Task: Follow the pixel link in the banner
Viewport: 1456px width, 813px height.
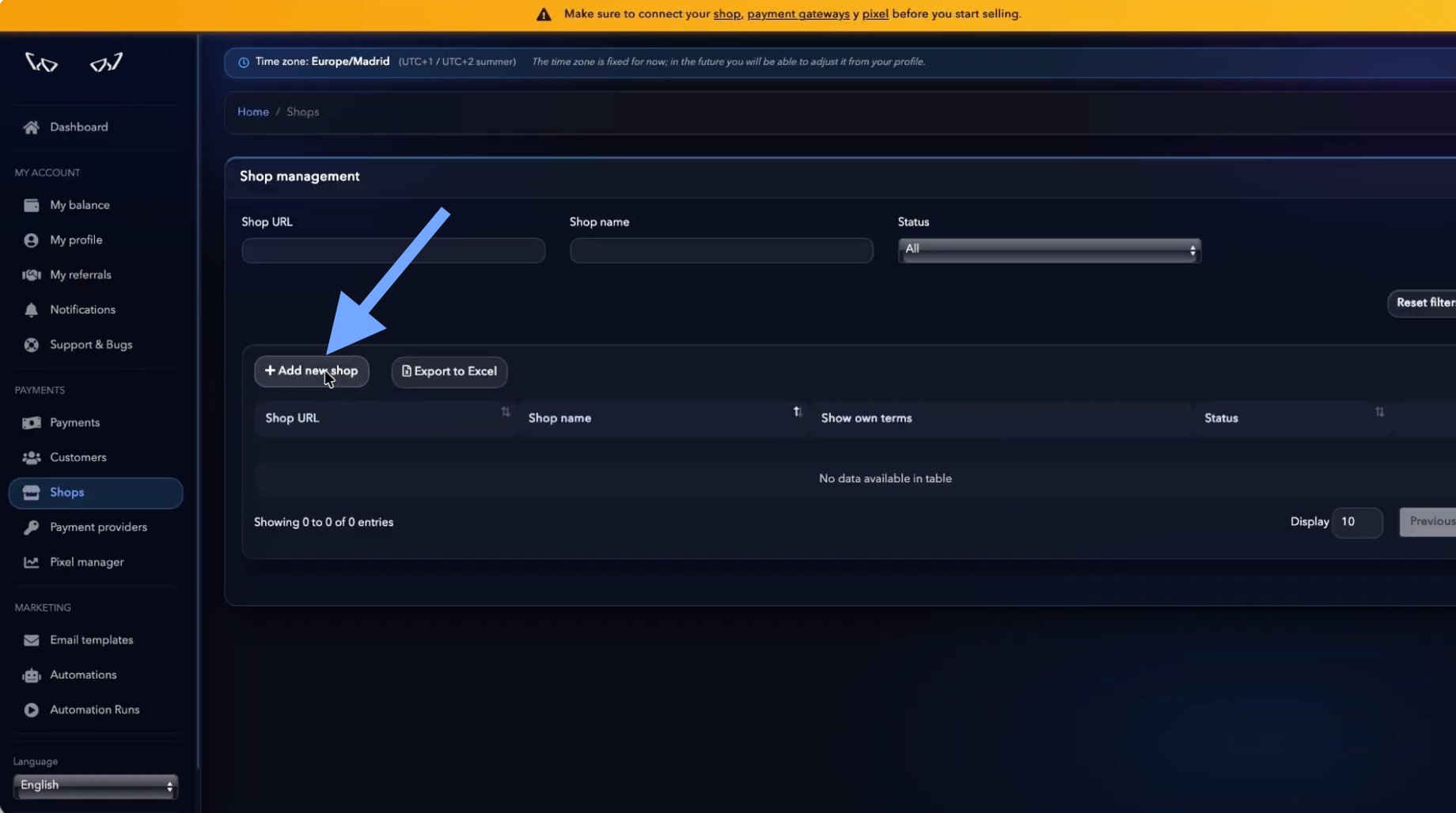Action: [875, 14]
